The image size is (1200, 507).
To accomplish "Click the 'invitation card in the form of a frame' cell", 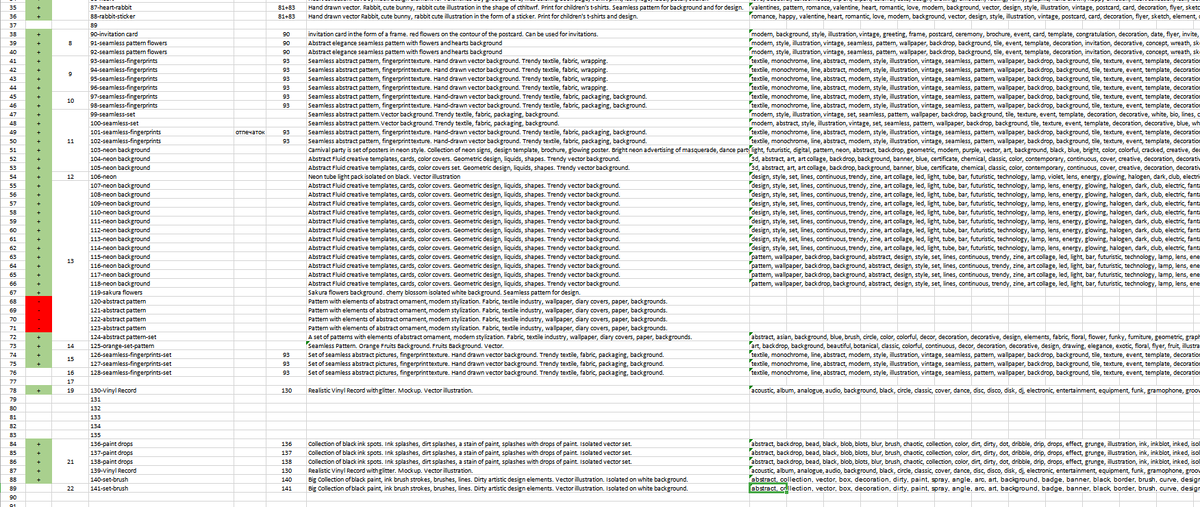I will tap(526, 35).
